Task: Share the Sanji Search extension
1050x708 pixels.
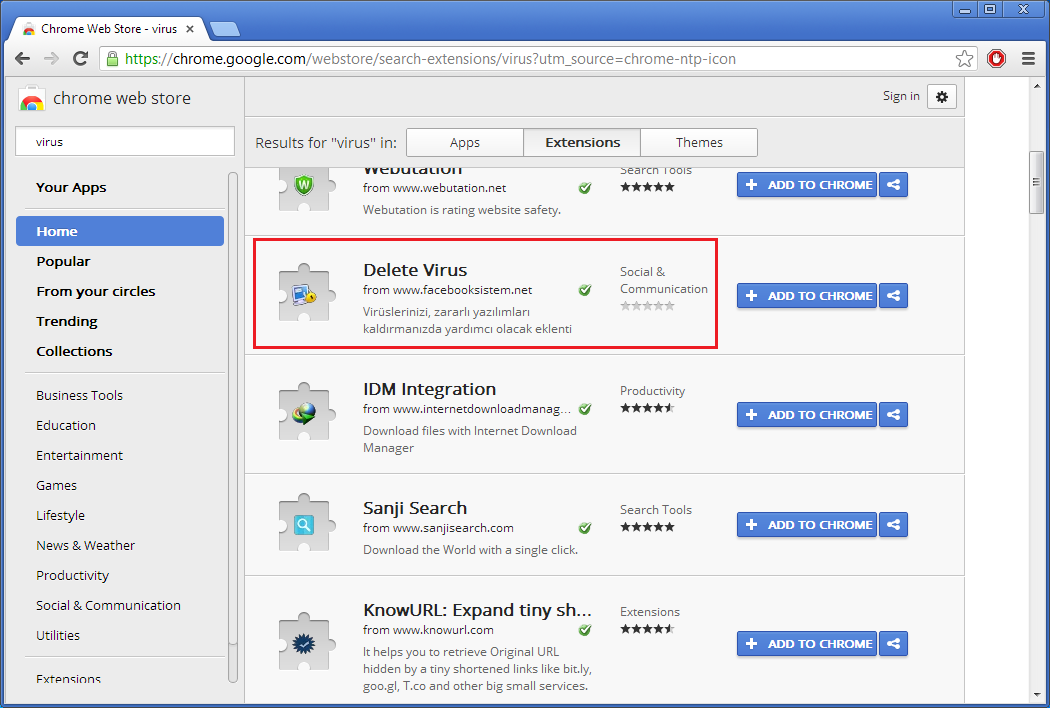Action: point(893,525)
